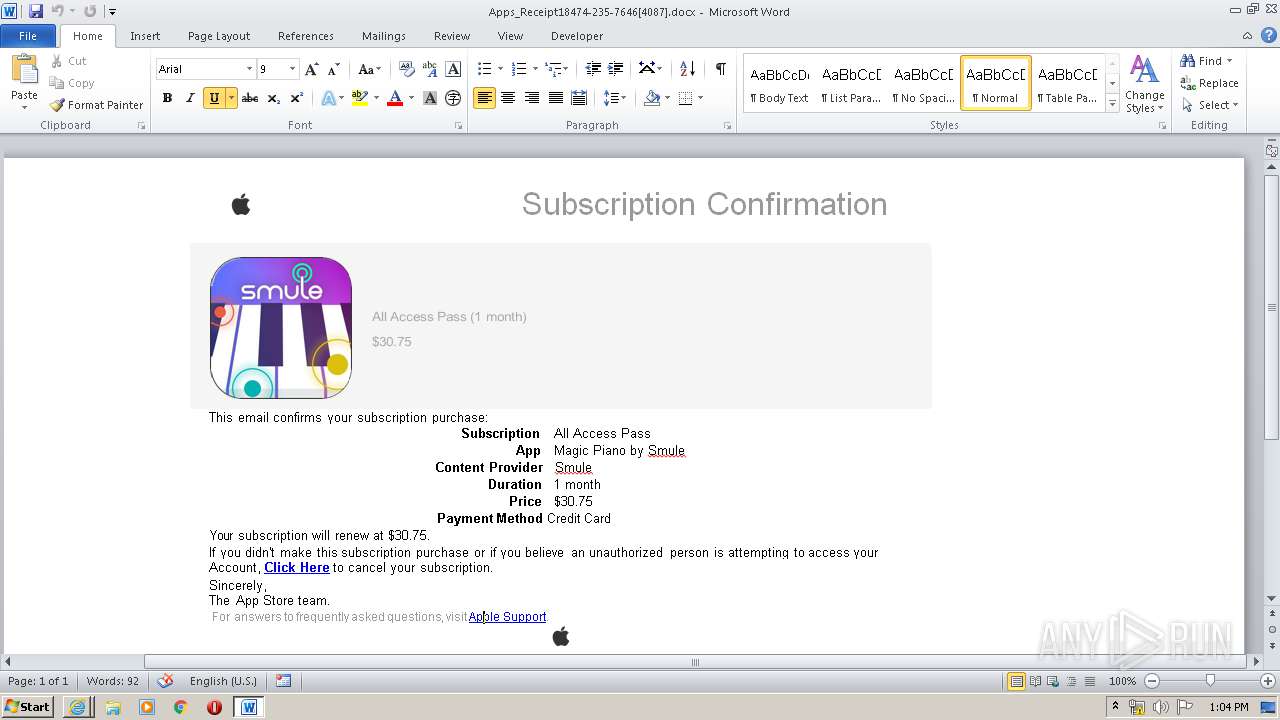Viewport: 1280px width, 720px height.
Task: Toggle Align Text Right
Action: tap(531, 98)
